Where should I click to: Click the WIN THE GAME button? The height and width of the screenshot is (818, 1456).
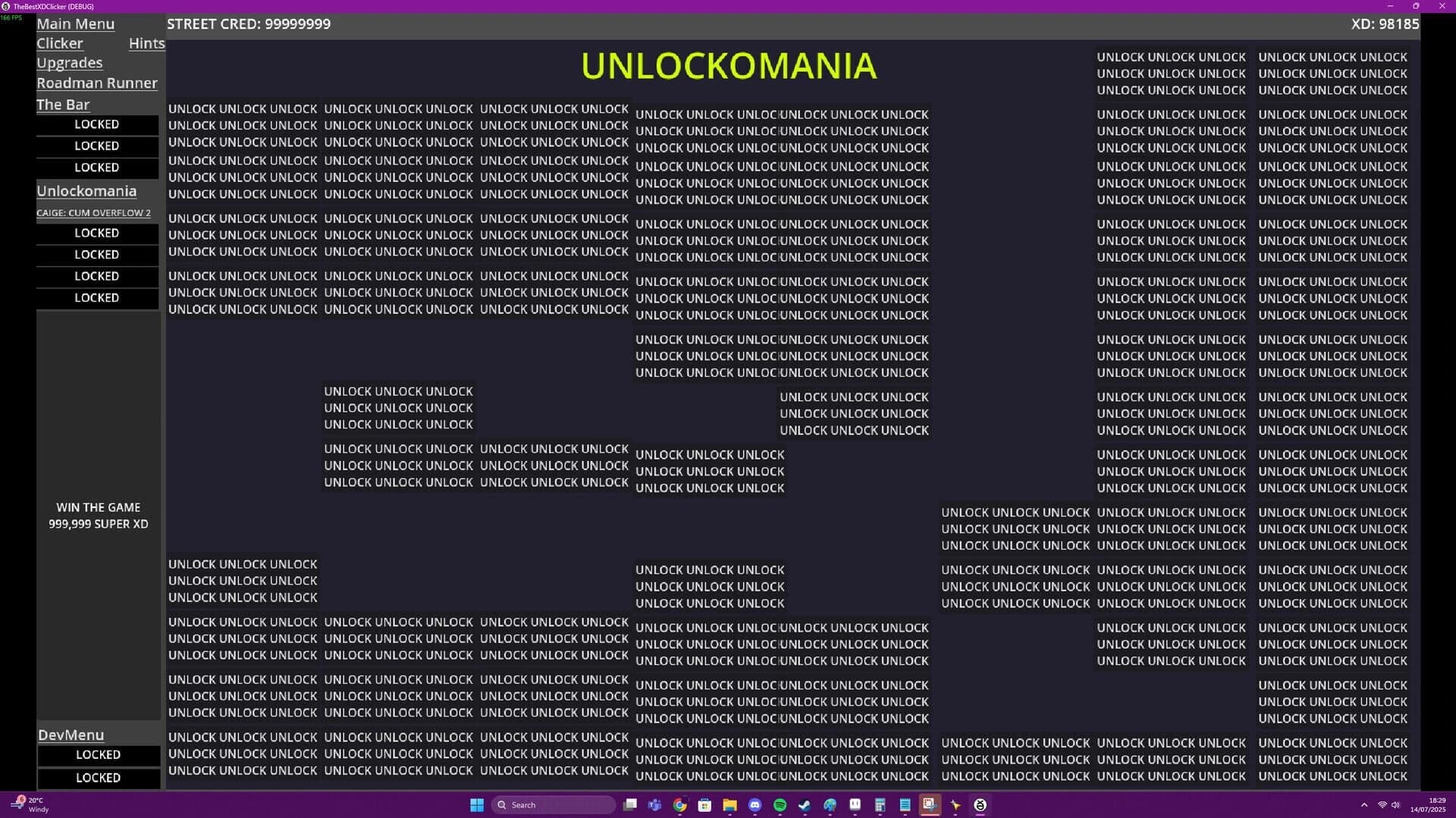[97, 516]
